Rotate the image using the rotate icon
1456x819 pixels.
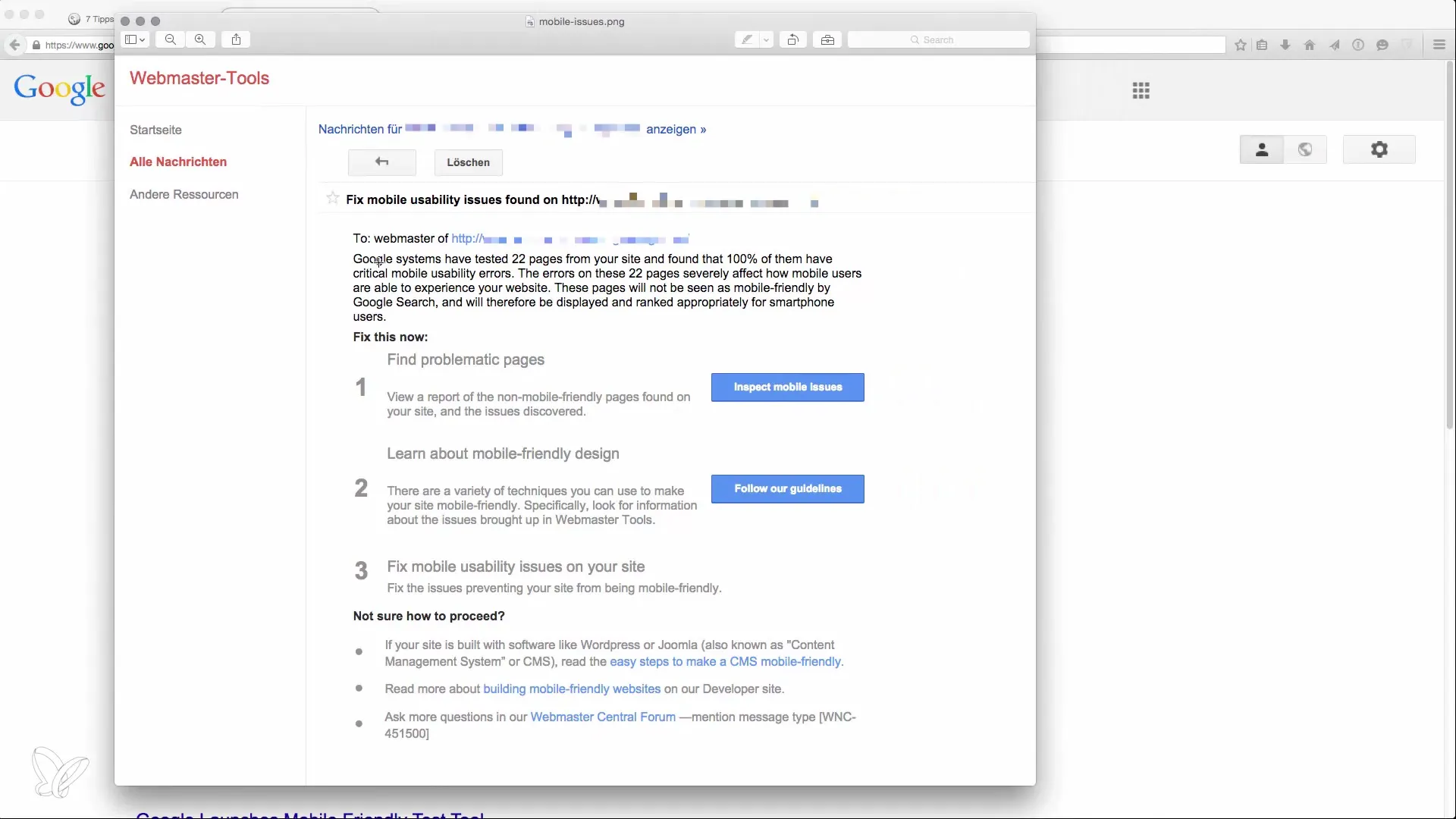tap(792, 39)
